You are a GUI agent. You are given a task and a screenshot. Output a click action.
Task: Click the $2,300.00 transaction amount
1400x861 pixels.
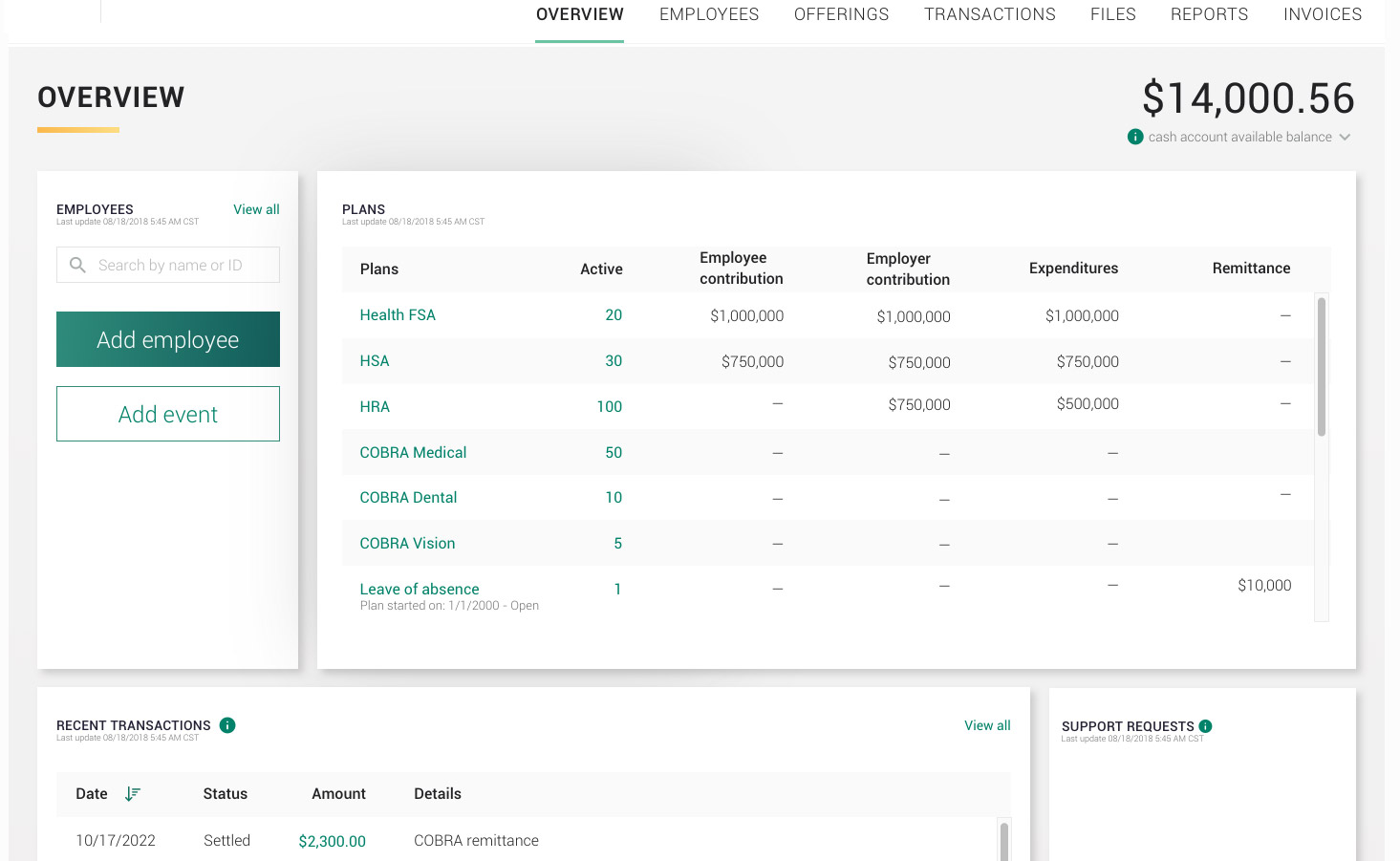[332, 841]
